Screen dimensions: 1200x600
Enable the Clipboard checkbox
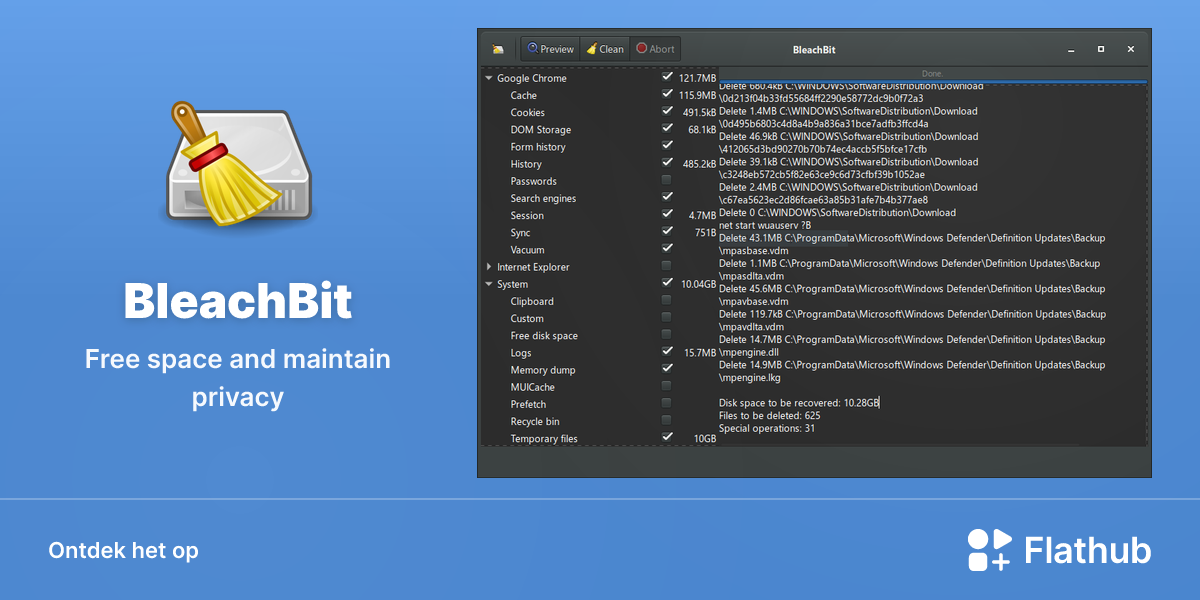[x=667, y=299]
